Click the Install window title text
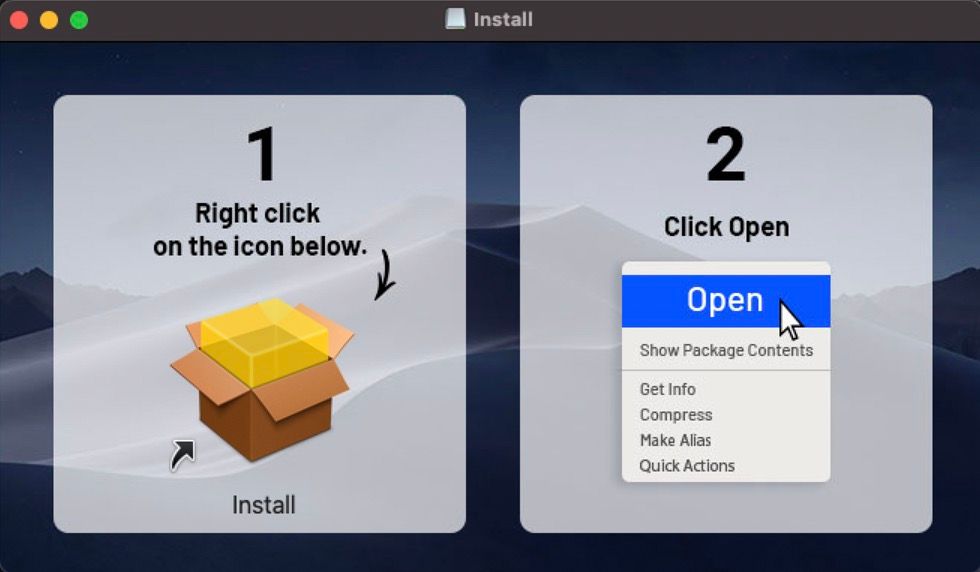This screenshot has width=980, height=572. (x=503, y=19)
